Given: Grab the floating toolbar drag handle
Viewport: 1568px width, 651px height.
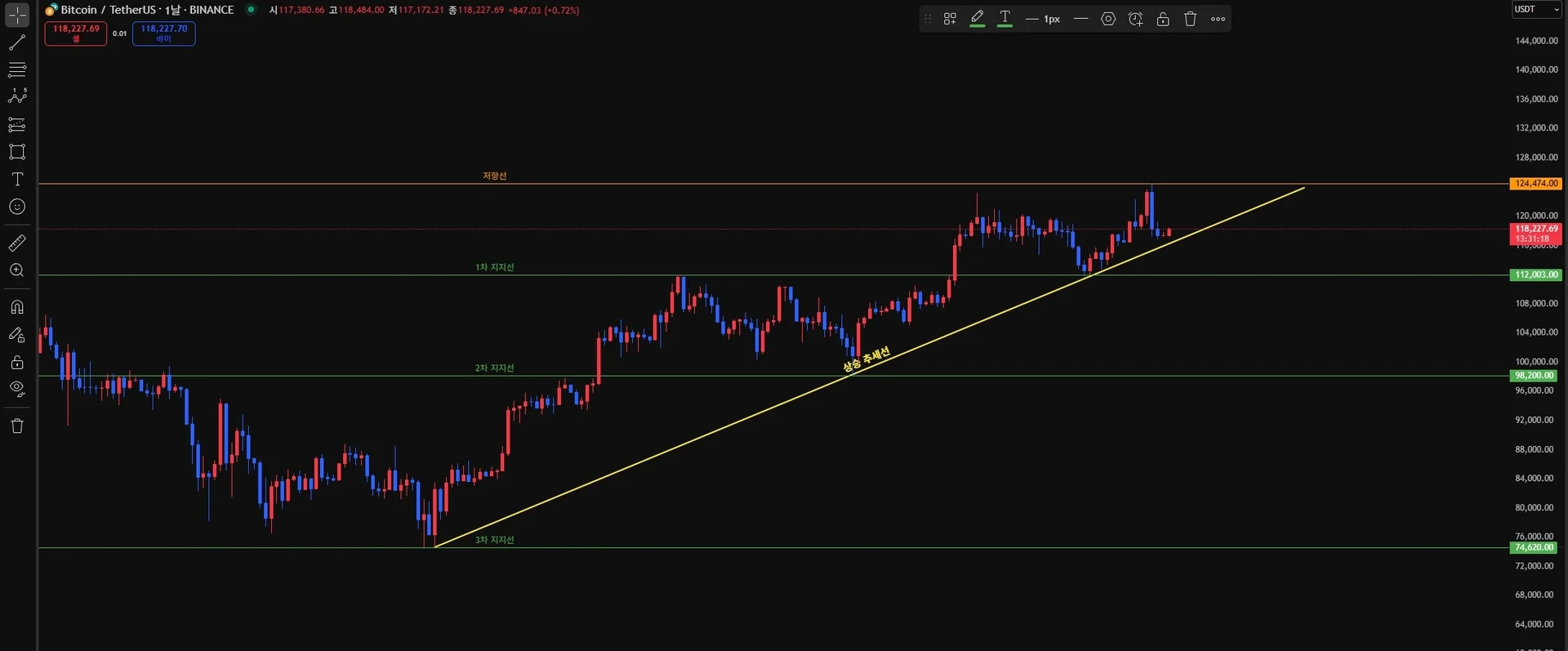Looking at the screenshot, I should (x=928, y=19).
